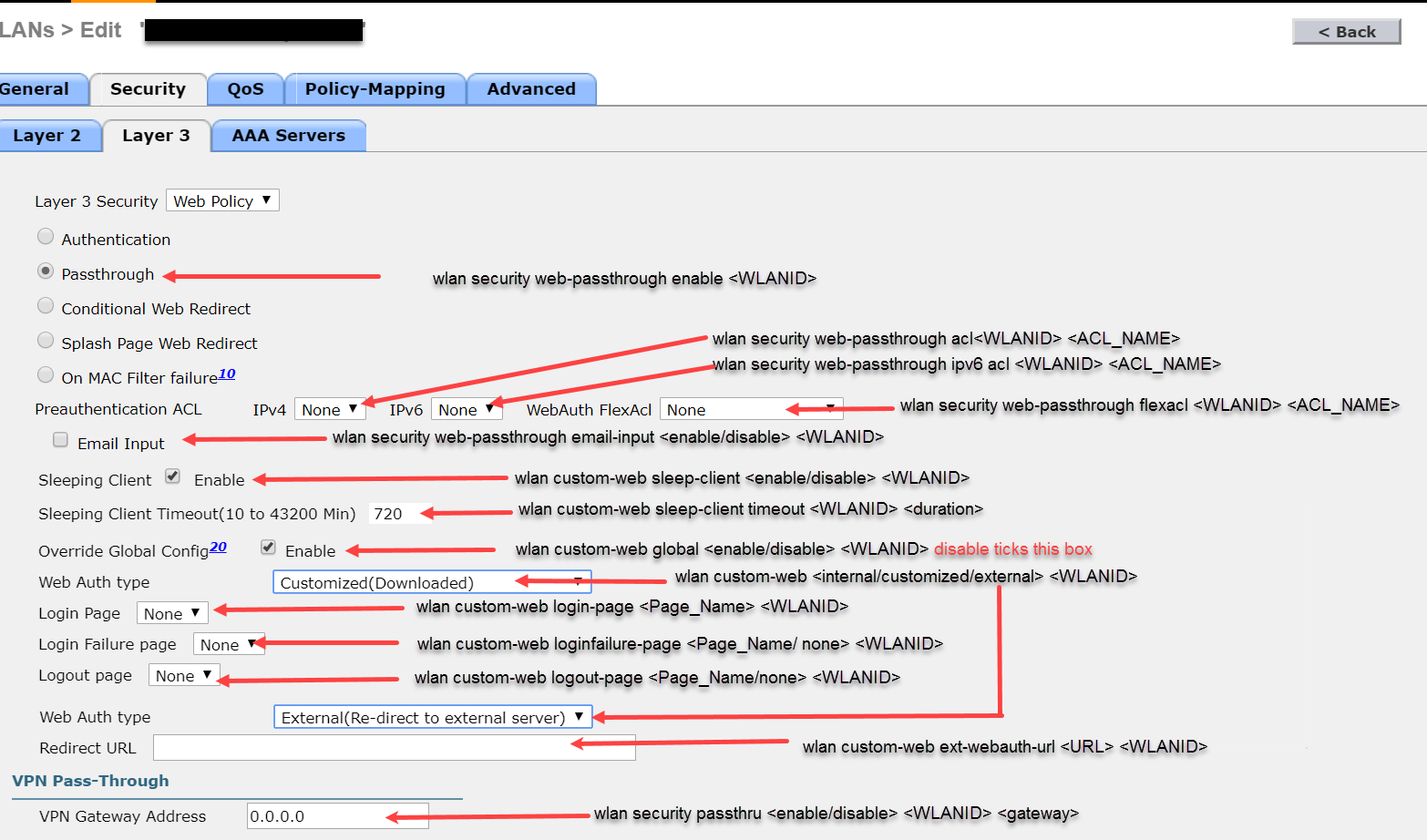The width and height of the screenshot is (1427, 840).
Task: Select Splash Page Web Redirect radio
Action: (46, 341)
